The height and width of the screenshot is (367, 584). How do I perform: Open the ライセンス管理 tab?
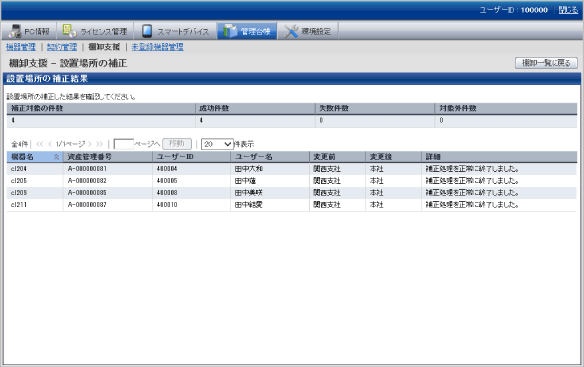coord(95,31)
